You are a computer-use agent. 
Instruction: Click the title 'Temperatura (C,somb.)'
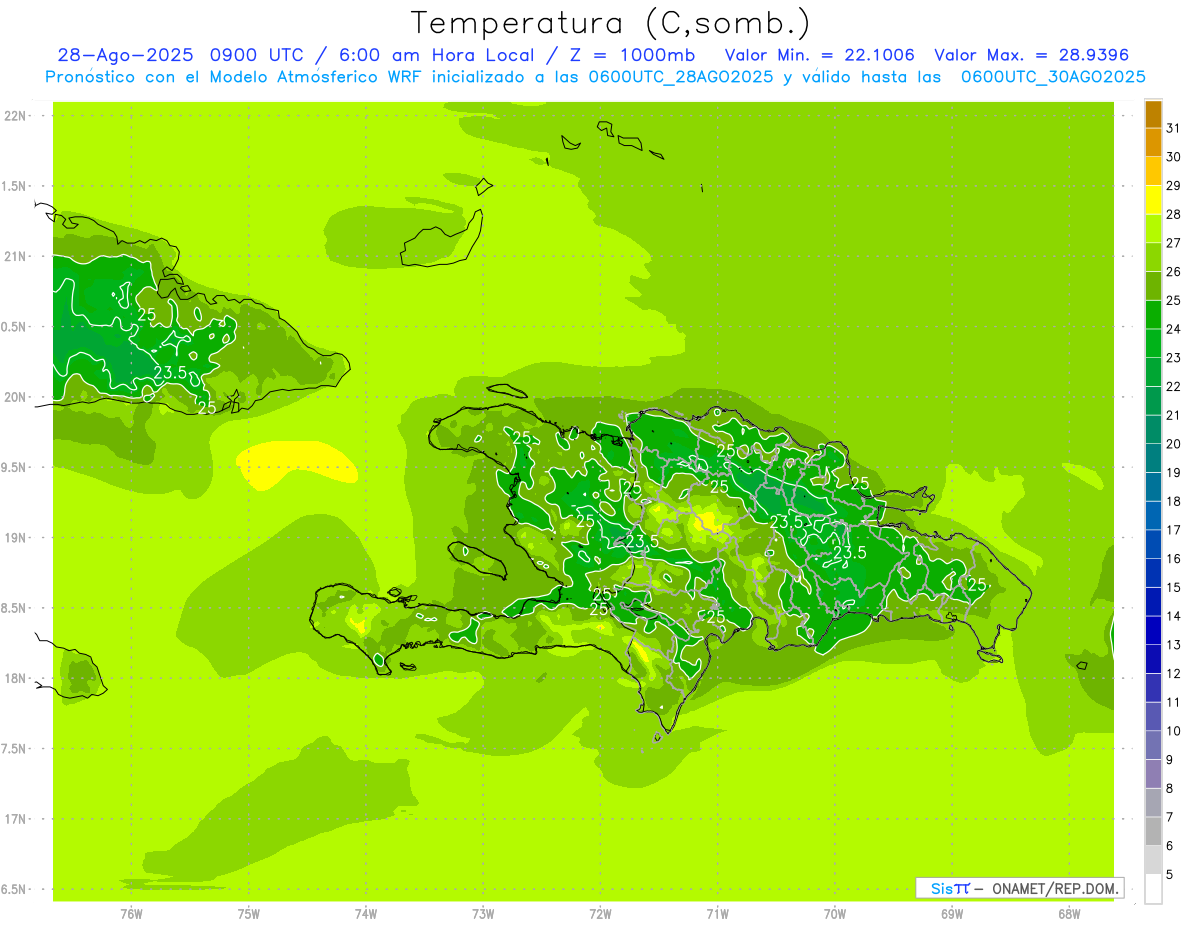click(x=610, y=23)
